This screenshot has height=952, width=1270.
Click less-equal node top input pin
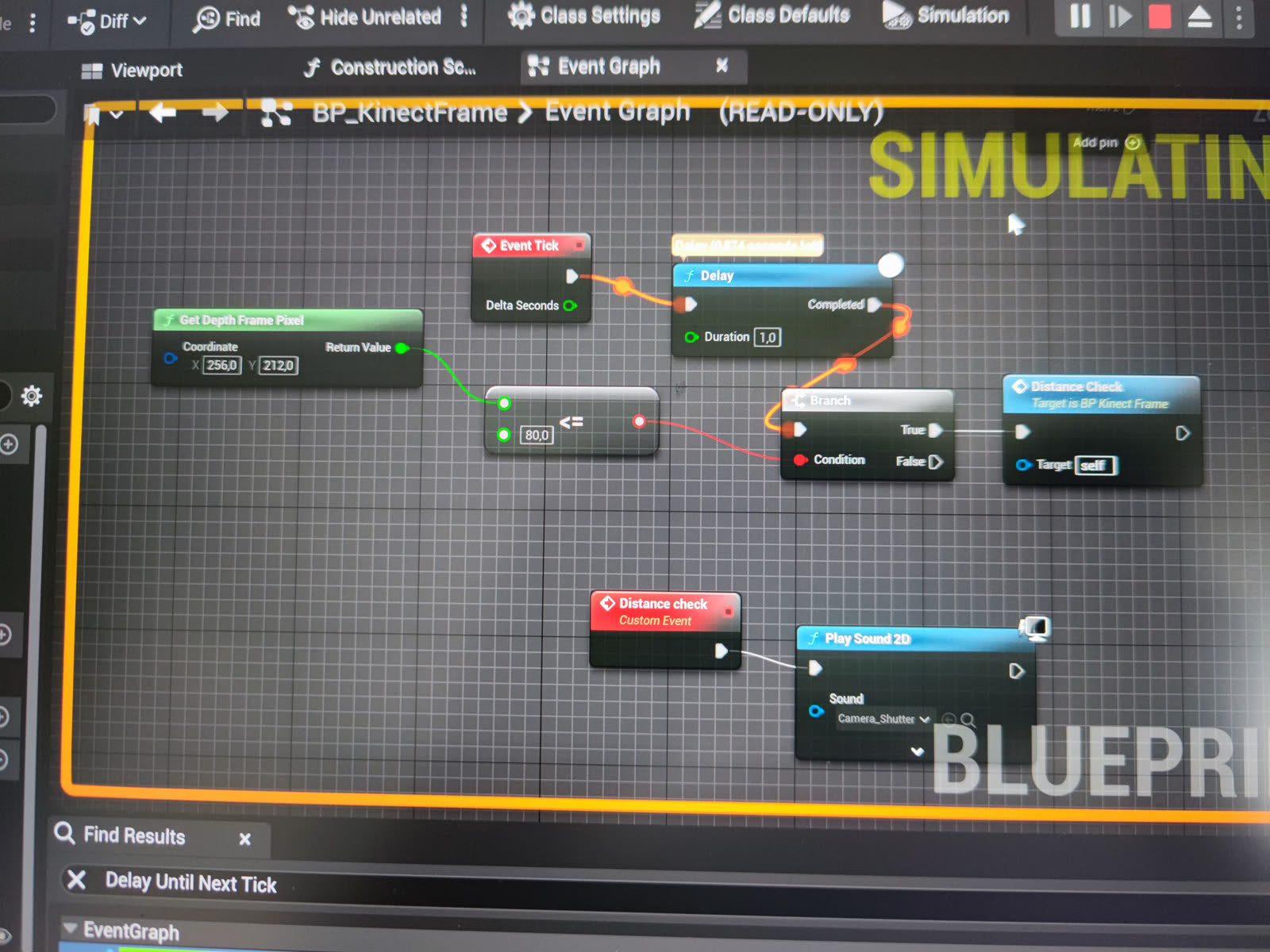[504, 403]
